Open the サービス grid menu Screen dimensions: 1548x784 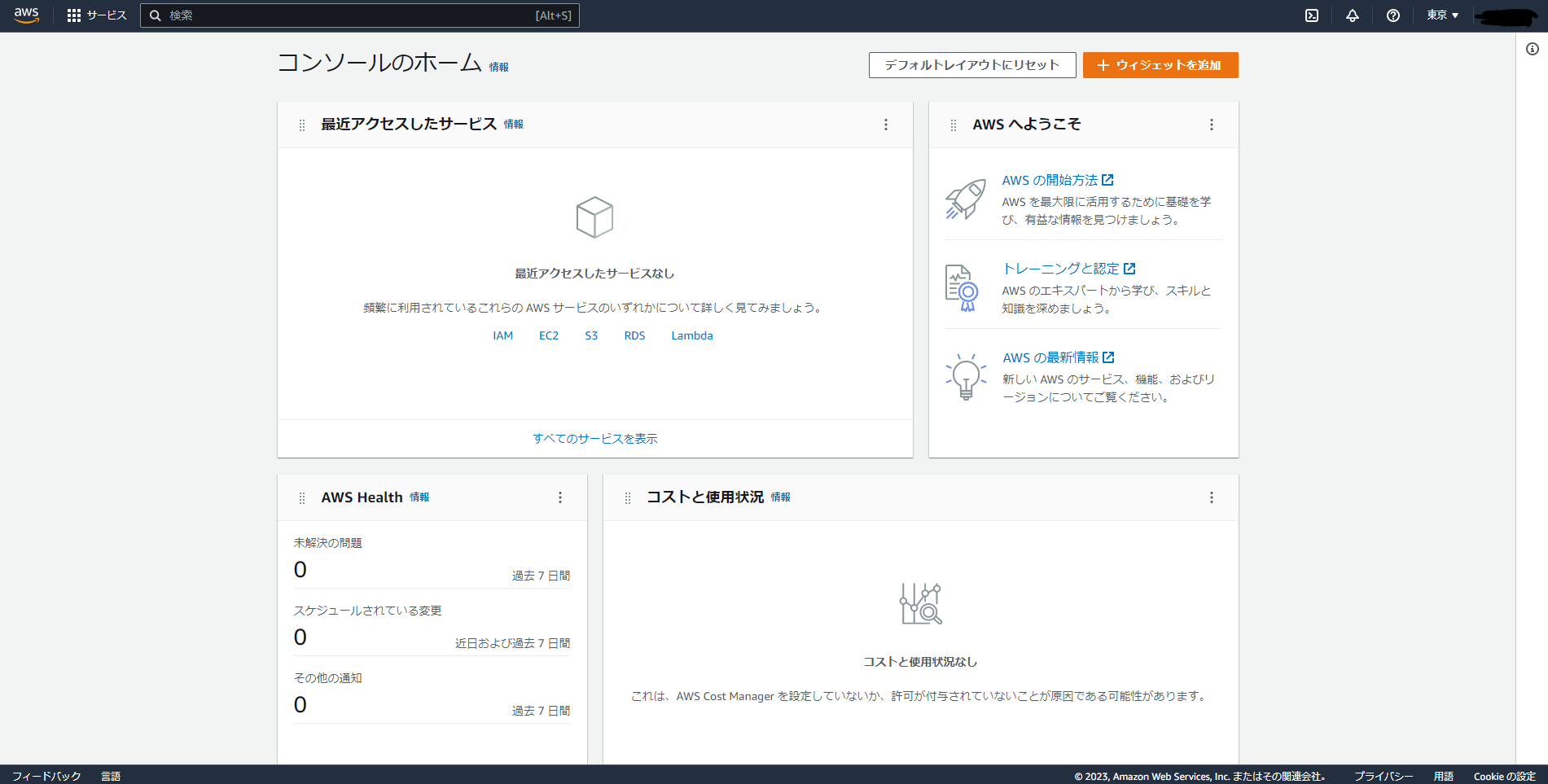pos(97,15)
